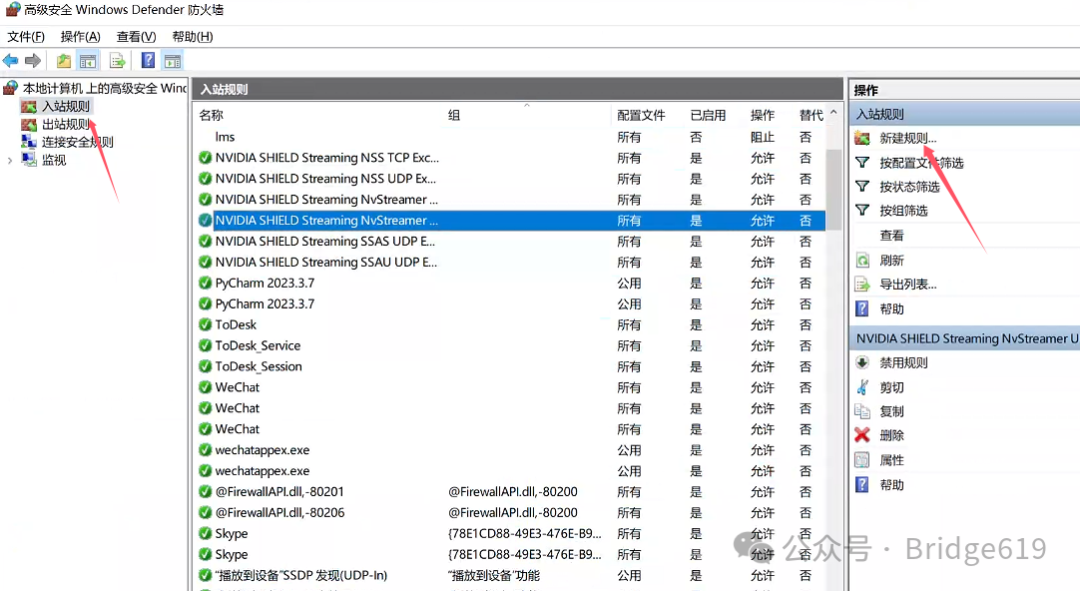Click the Export List icon in Actions pane

pyautogui.click(x=862, y=284)
